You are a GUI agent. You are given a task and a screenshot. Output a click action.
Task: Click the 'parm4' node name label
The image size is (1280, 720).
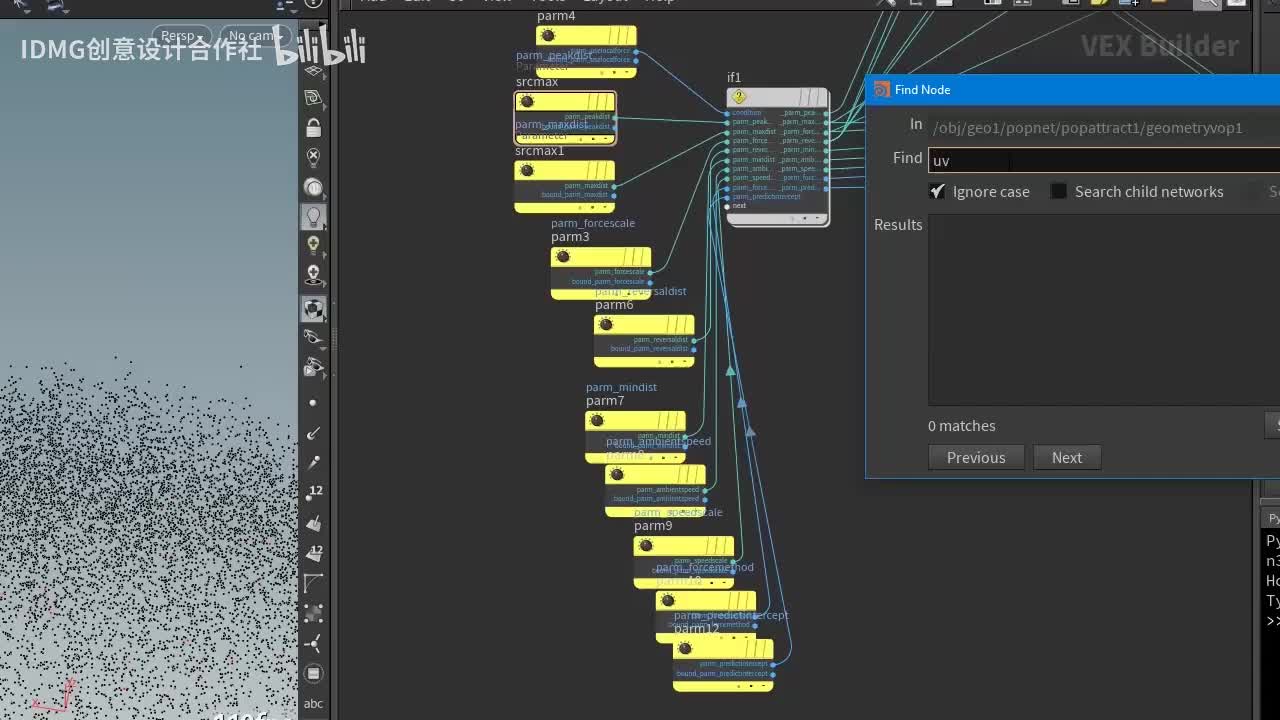point(556,16)
